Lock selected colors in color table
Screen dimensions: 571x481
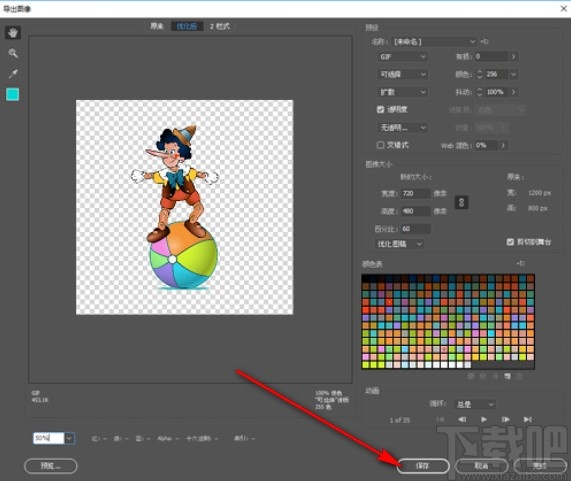[x=495, y=376]
